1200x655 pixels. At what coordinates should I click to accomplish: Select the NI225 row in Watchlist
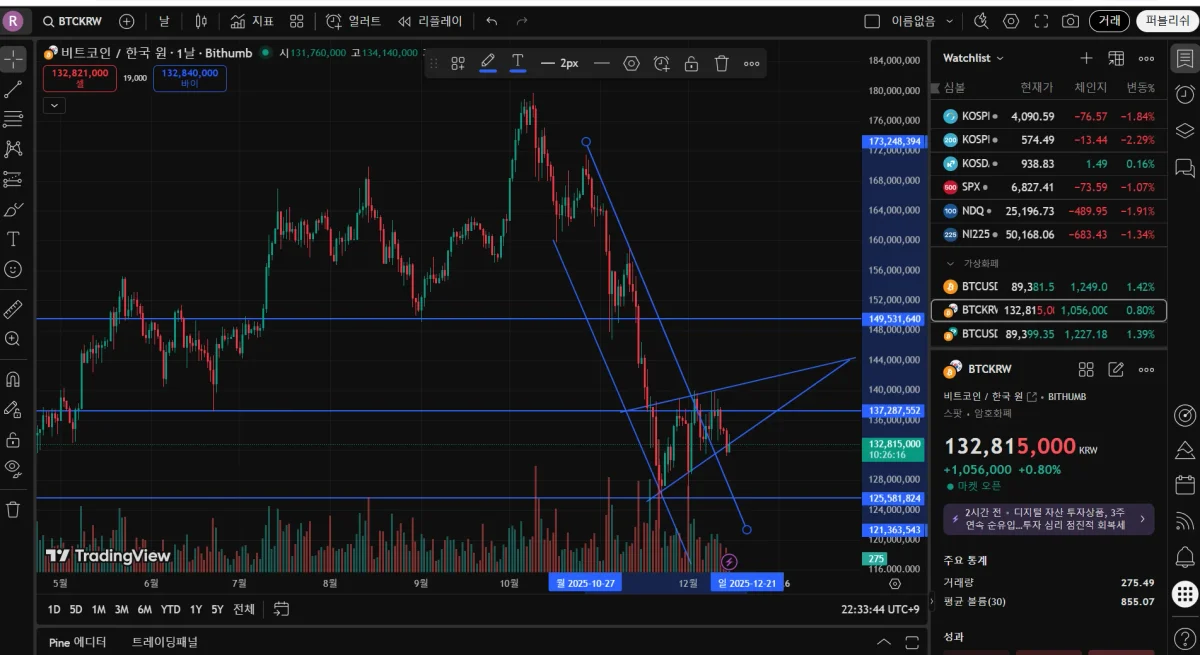pyautogui.click(x=1049, y=234)
